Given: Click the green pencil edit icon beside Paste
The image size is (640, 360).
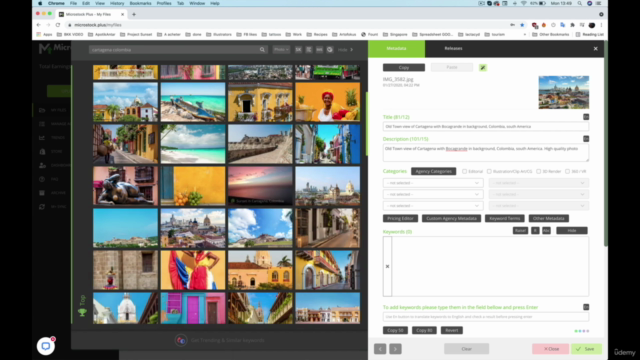Looking at the screenshot, I should pos(482,67).
